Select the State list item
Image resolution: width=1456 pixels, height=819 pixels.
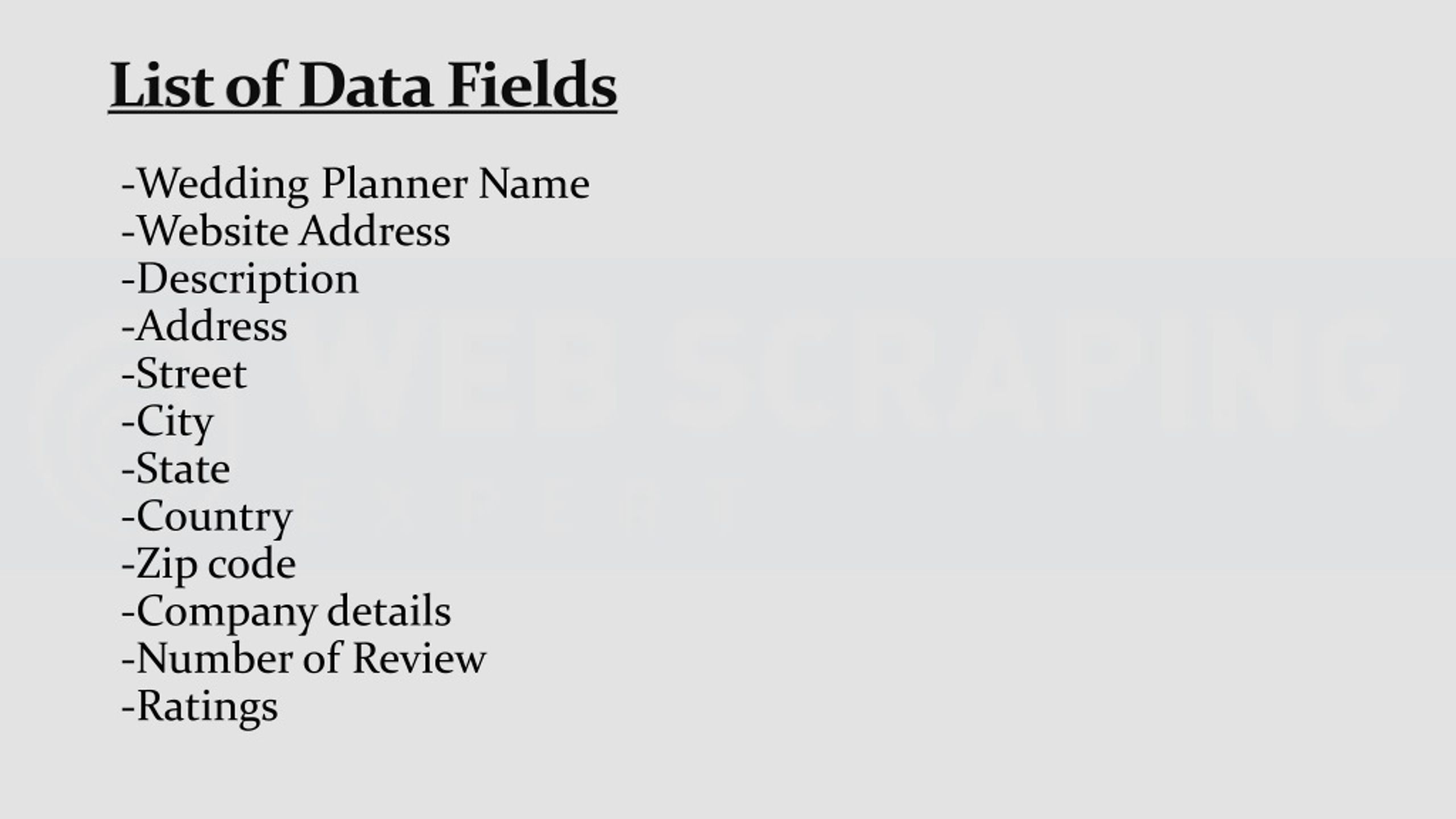(176, 469)
